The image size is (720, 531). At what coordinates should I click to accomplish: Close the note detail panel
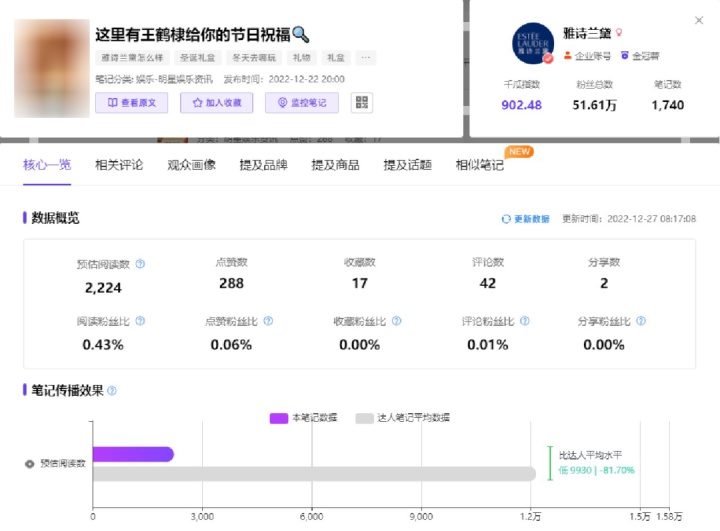[x=699, y=20]
